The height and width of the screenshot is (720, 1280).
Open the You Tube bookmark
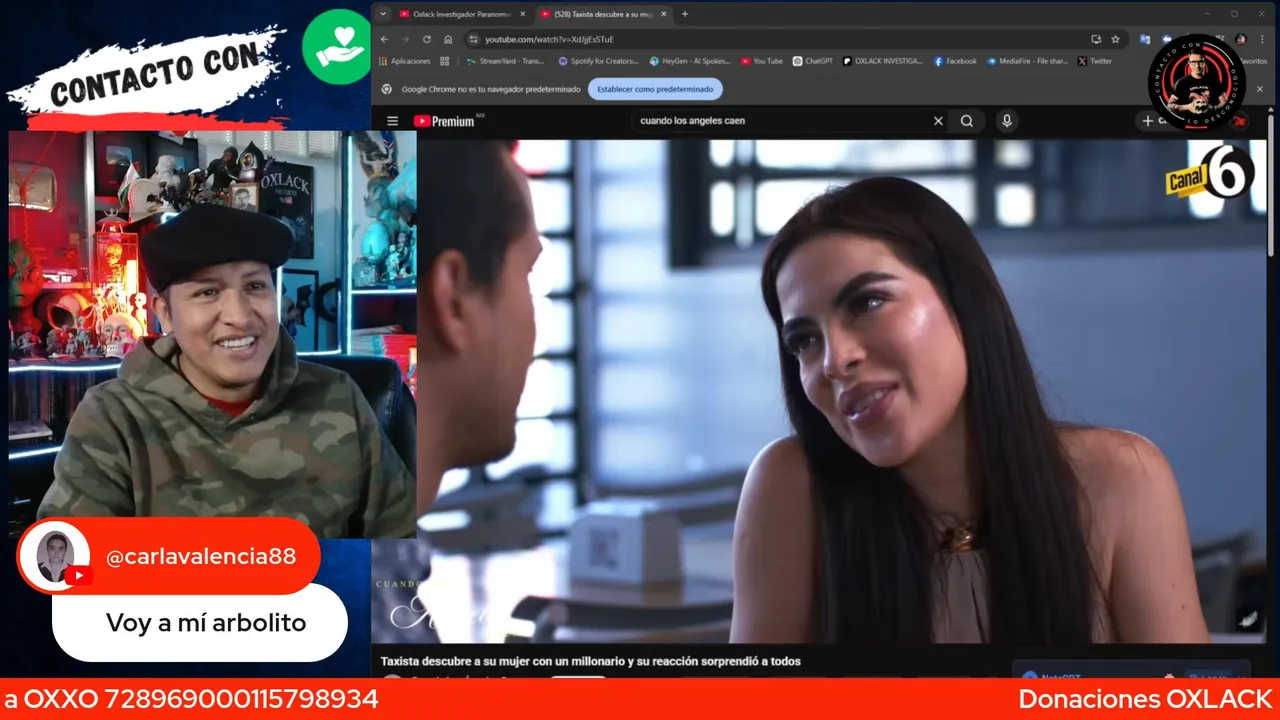762,61
